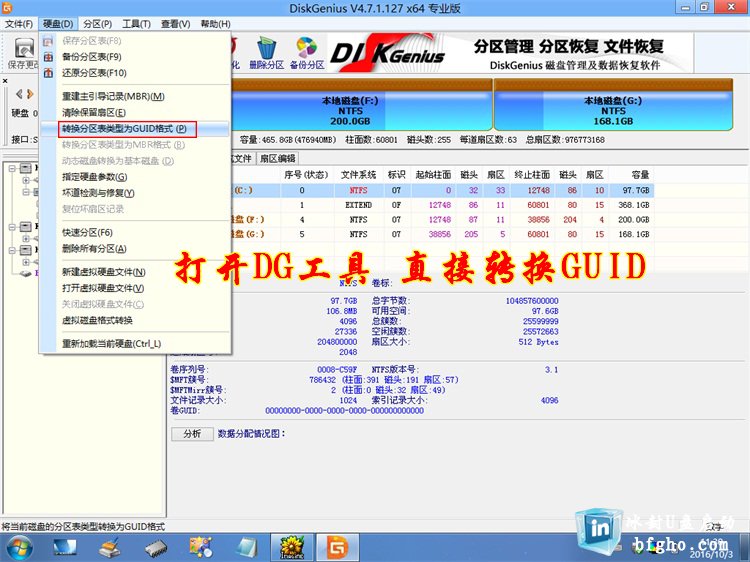Viewport: 750px width, 562px height.
Task: Open the 工具(T) menu
Action: point(136,24)
